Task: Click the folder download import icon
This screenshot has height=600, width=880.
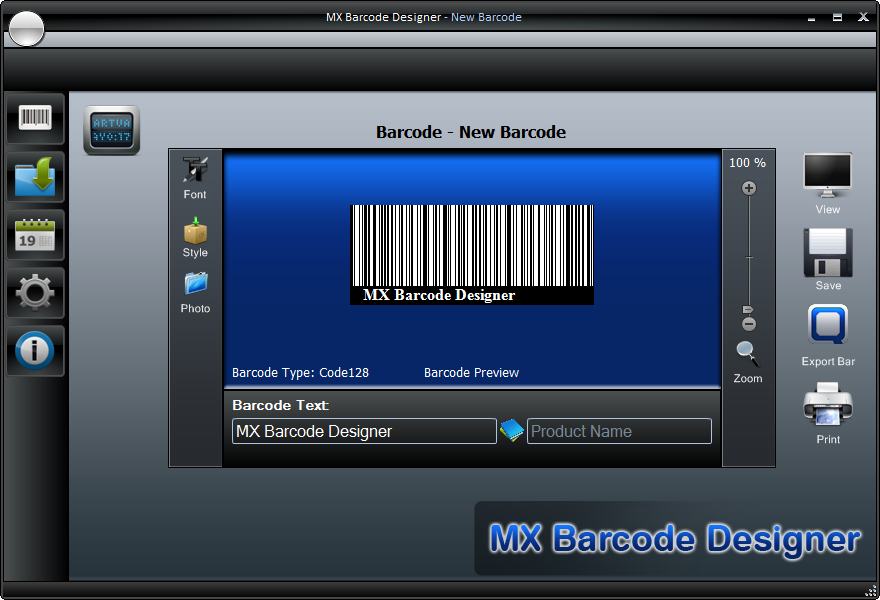Action: [x=35, y=177]
